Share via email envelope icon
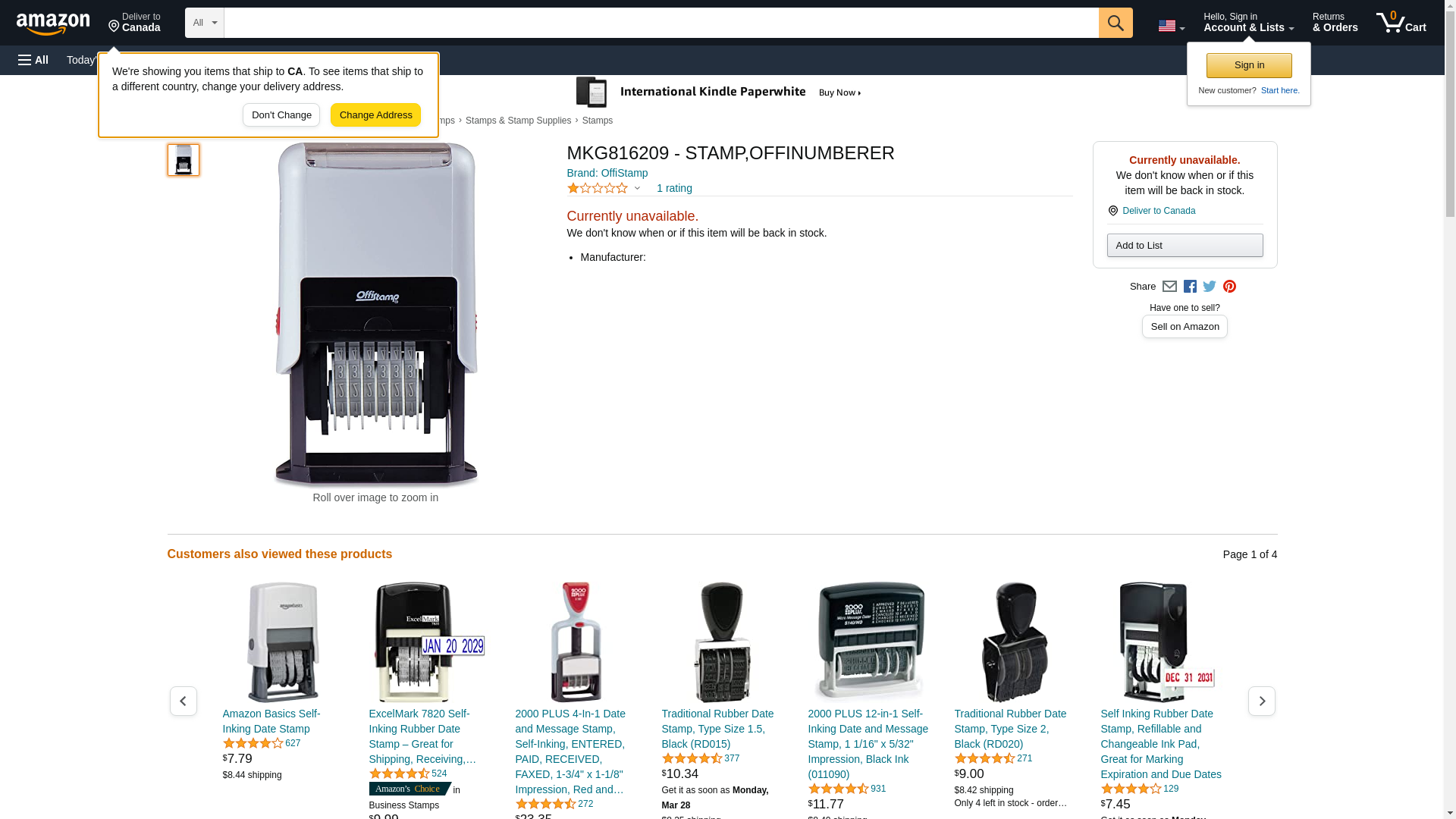The width and height of the screenshot is (1456, 819). [x=1169, y=287]
